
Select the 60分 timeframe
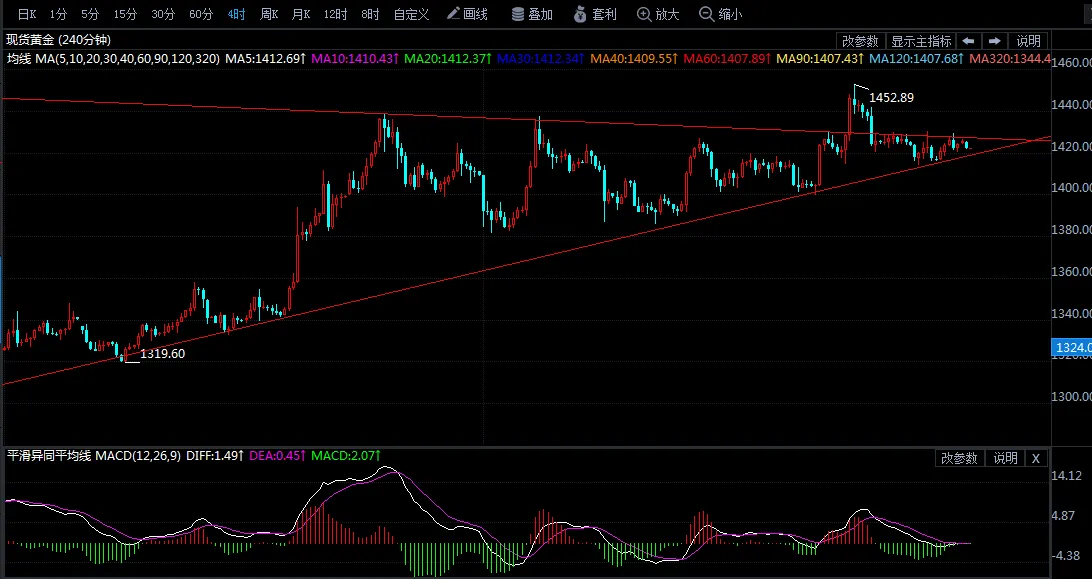(x=201, y=14)
